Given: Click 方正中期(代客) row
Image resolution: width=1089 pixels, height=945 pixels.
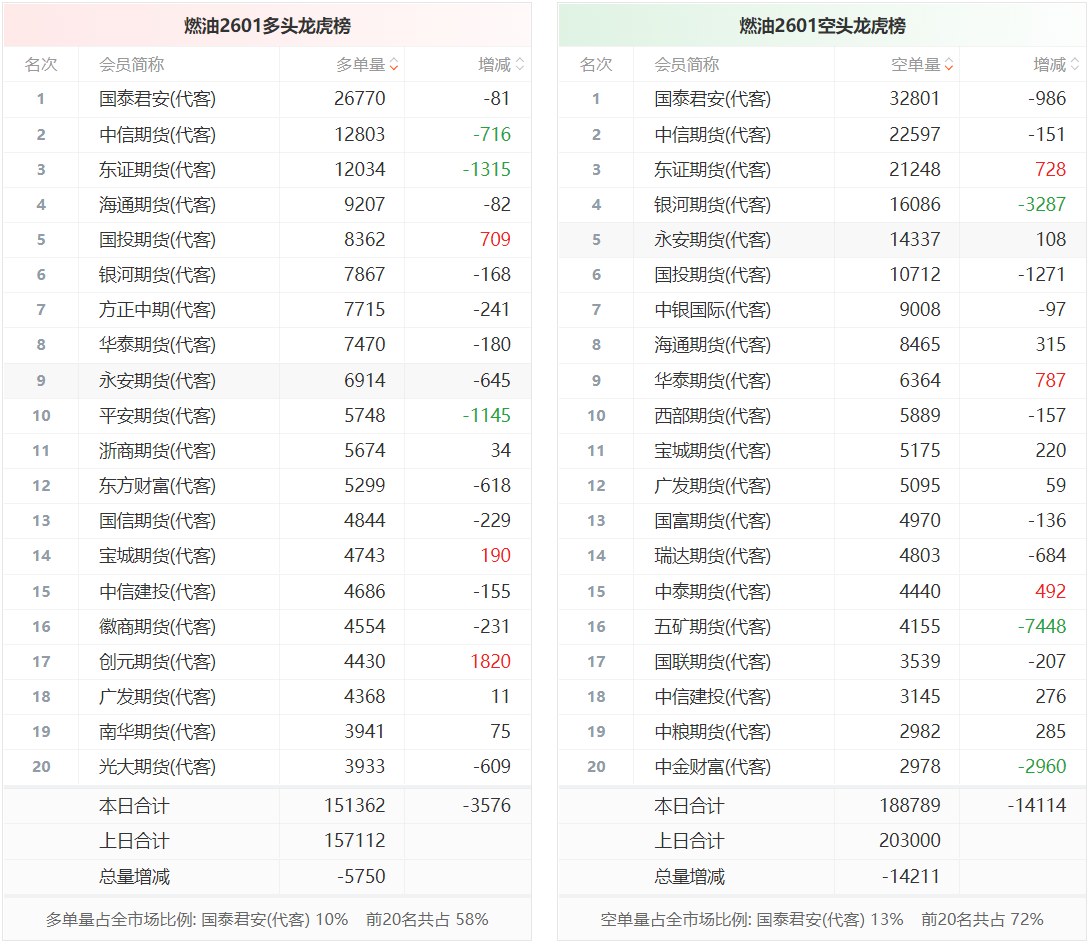Looking at the screenshot, I should coord(267,310).
